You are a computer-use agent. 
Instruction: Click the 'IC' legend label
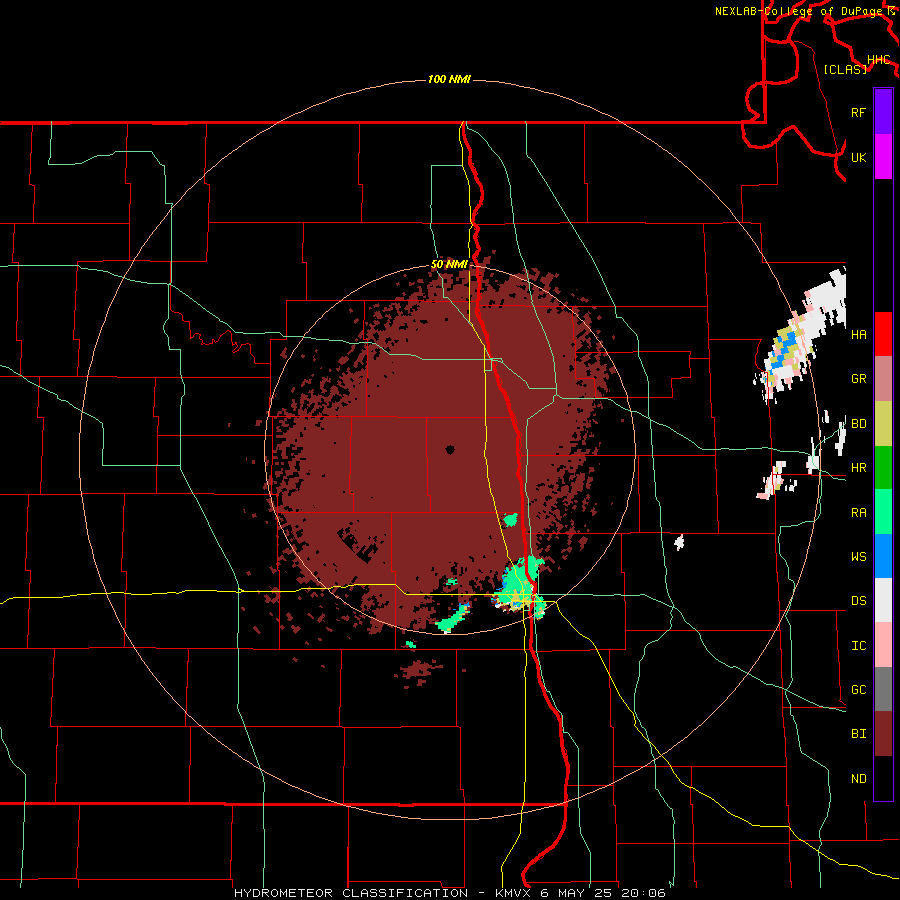(x=858, y=646)
